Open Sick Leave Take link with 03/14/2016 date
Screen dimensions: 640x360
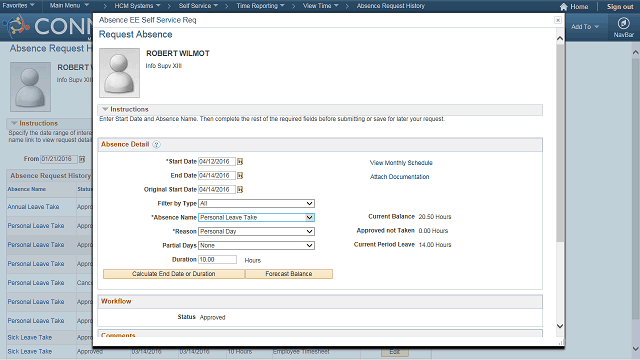click(30, 351)
